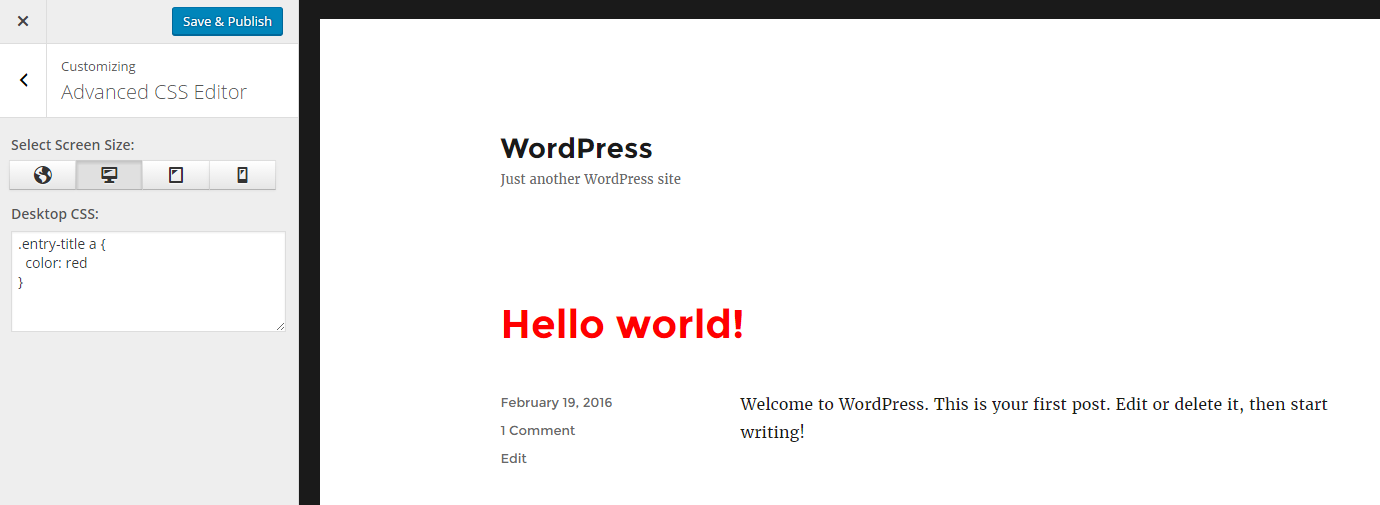Click the 'Advanced CSS Editor' heading

click(x=154, y=92)
